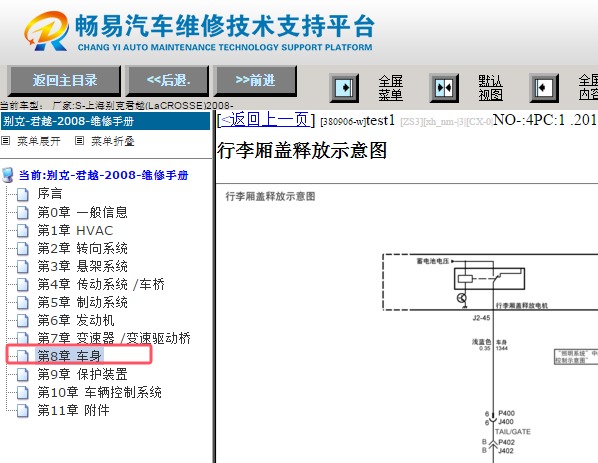
Task: Open 第5章 制动系统
Action: point(82,302)
